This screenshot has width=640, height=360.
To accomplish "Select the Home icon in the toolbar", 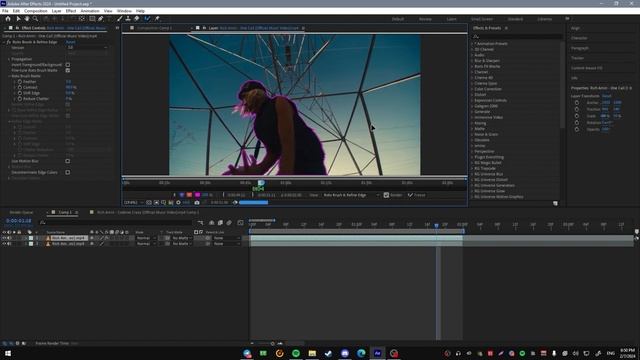I will tap(8, 19).
